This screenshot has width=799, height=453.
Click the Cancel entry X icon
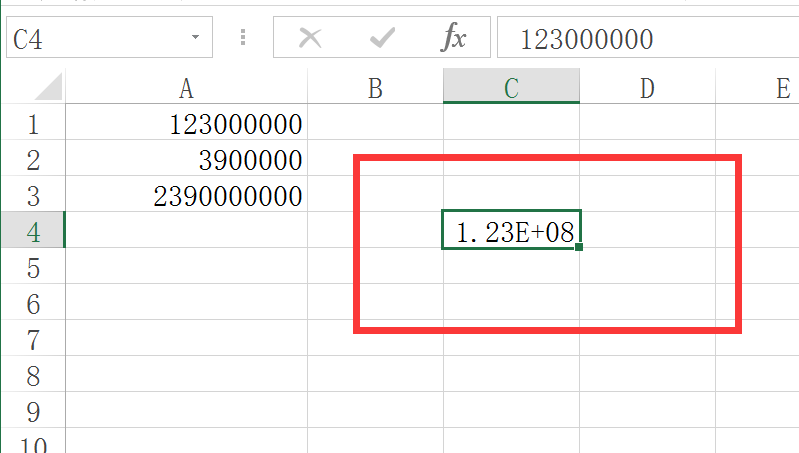310,38
